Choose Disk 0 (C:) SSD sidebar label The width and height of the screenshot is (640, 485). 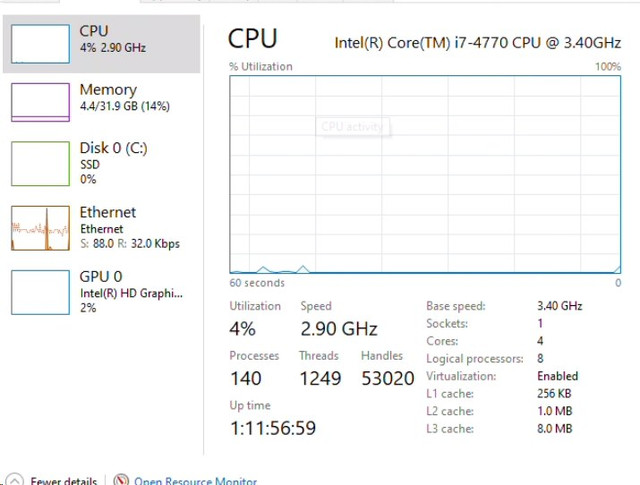113,163
